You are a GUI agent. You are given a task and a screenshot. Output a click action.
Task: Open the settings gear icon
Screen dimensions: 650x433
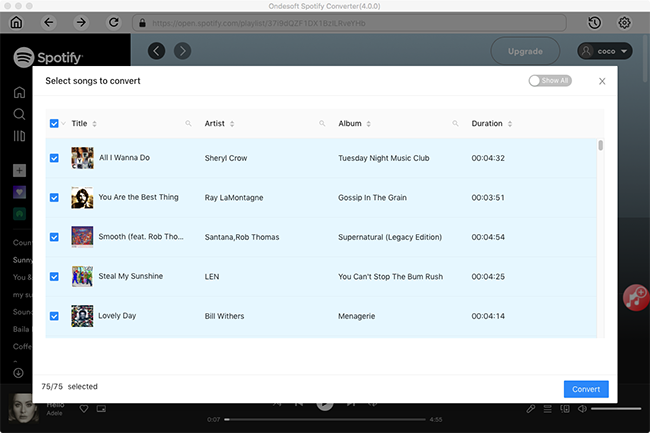click(625, 22)
